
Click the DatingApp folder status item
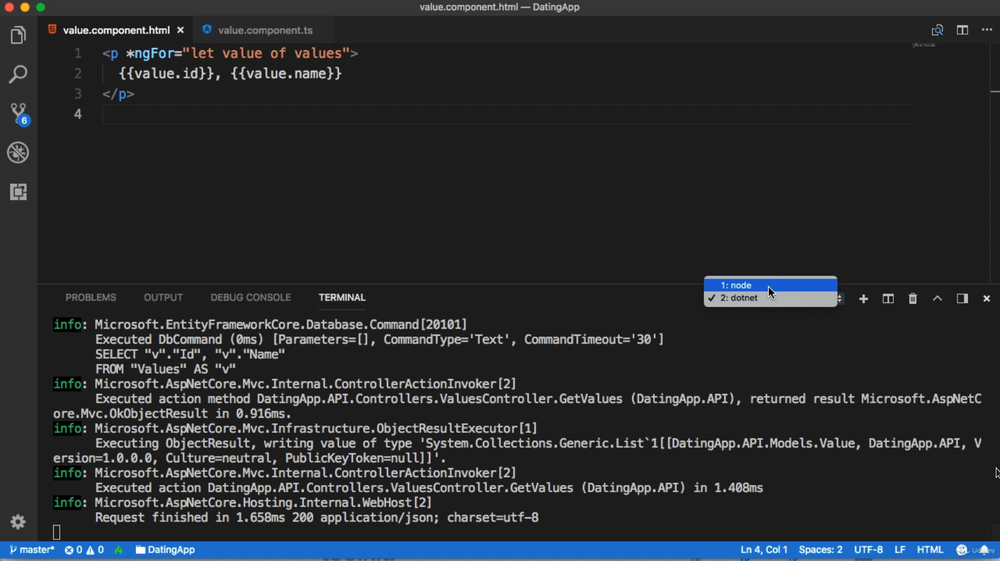165,550
